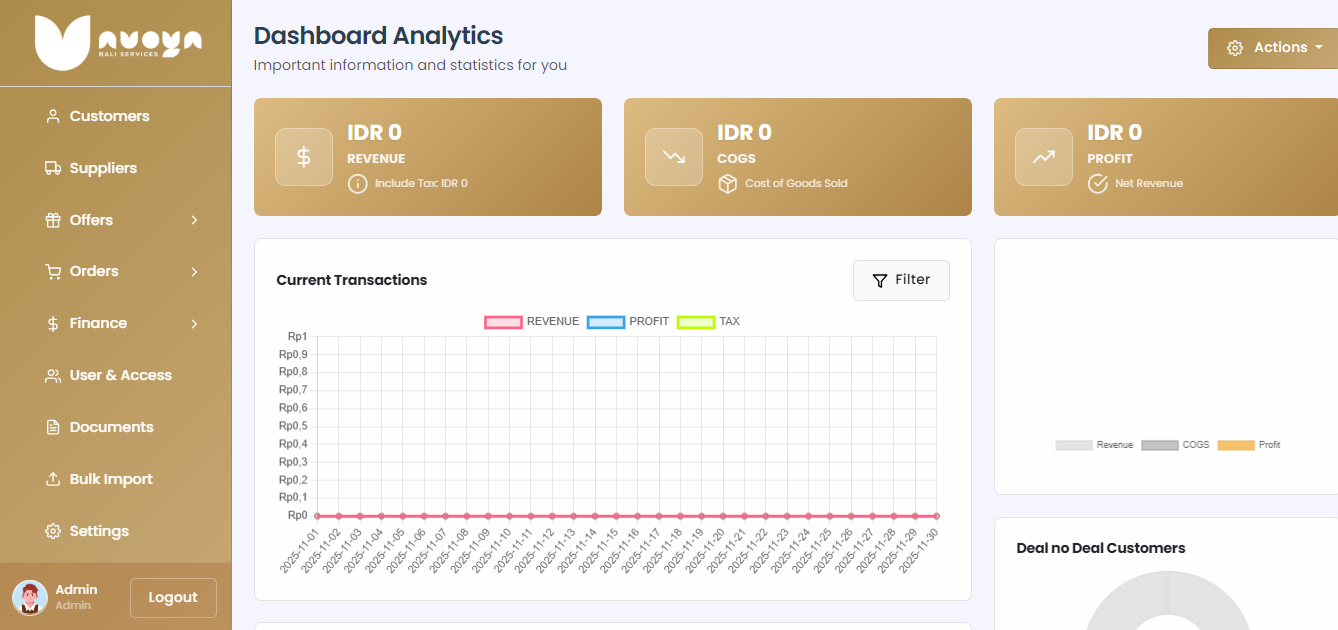
Task: Click the 'Current Transactions' chart title
Action: [352, 280]
